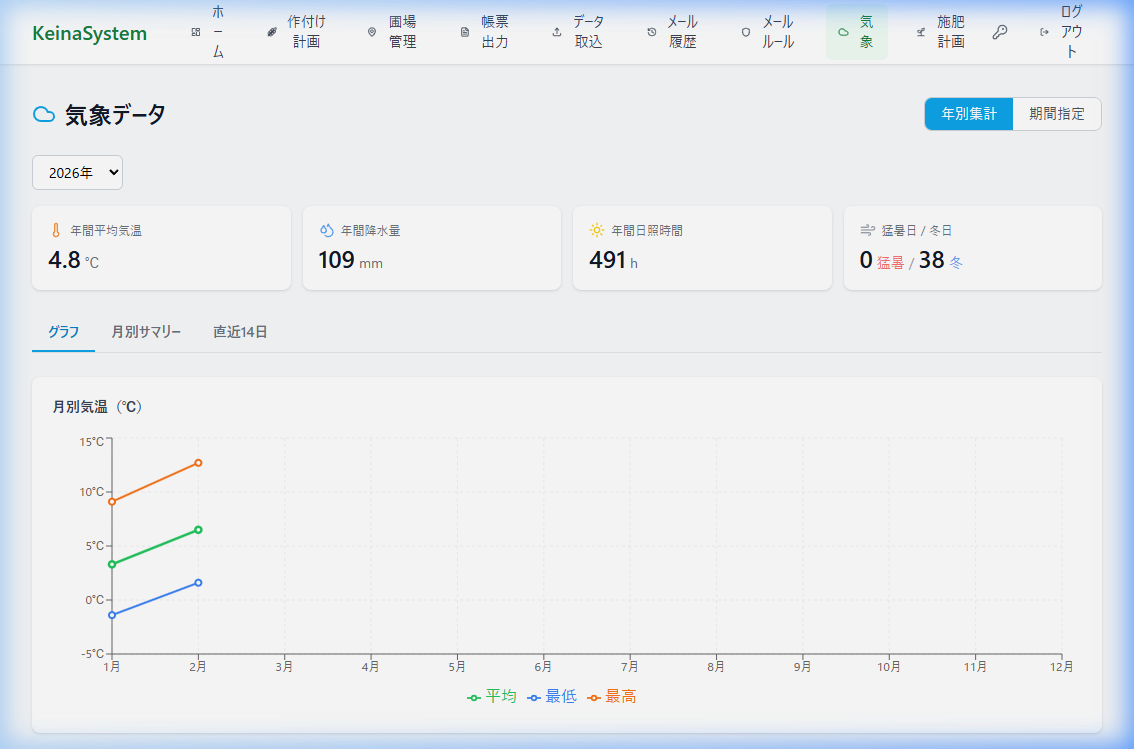The width and height of the screenshot is (1134, 749).
Task: Switch to 期間指定 mode
Action: click(x=1057, y=114)
